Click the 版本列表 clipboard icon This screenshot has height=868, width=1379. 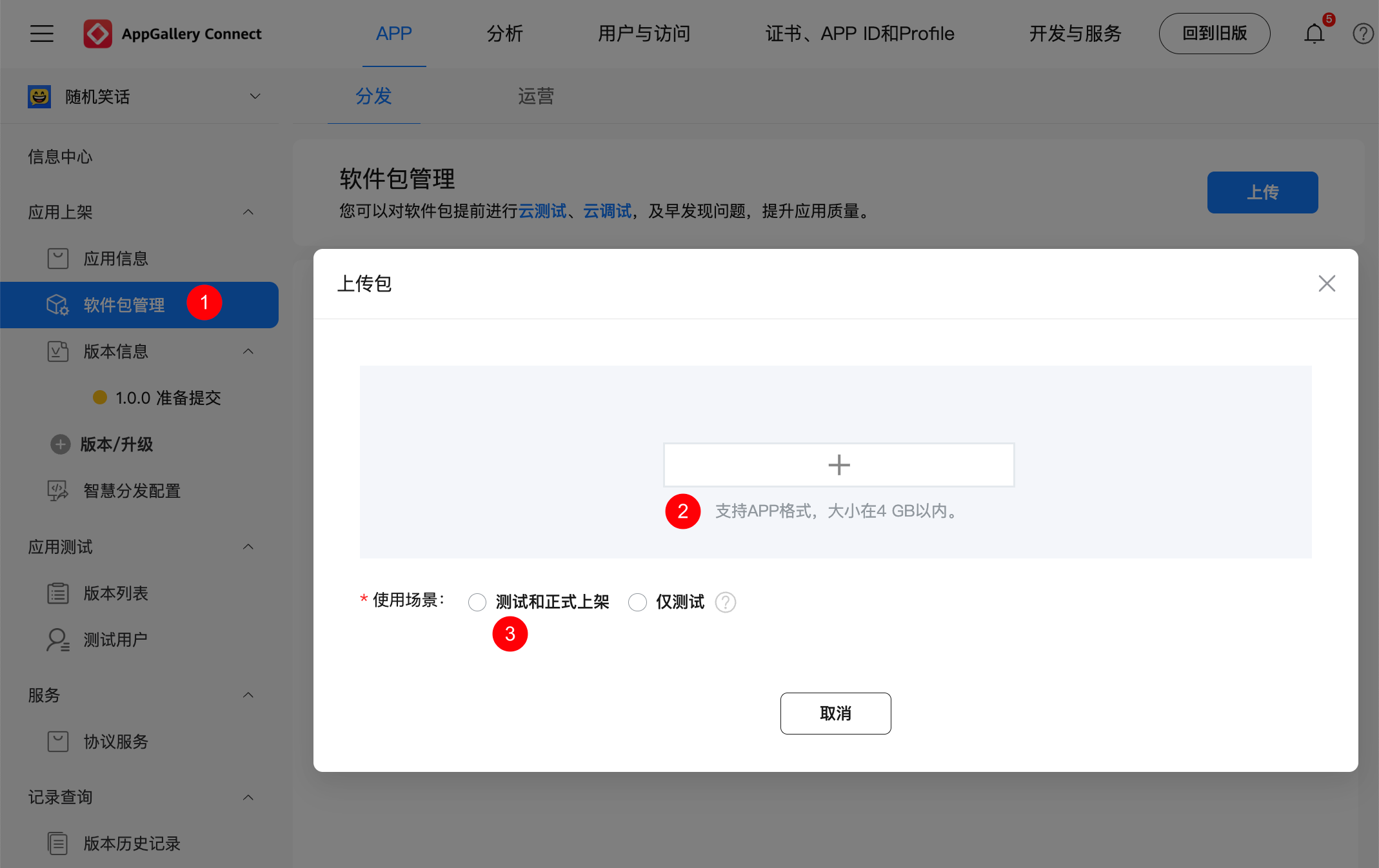tap(57, 593)
